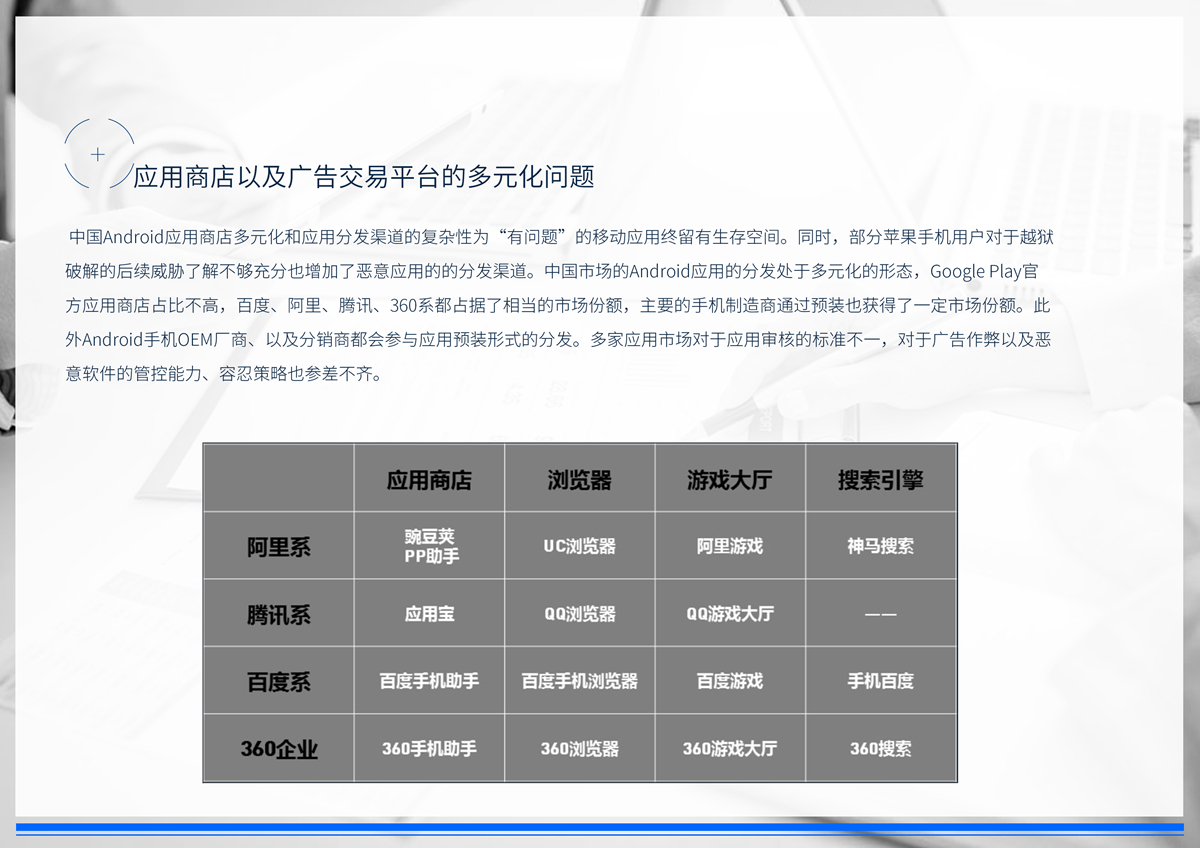Viewport: 1200px width, 848px height.
Task: Select the 腾讯系 row header
Action: pos(279,613)
